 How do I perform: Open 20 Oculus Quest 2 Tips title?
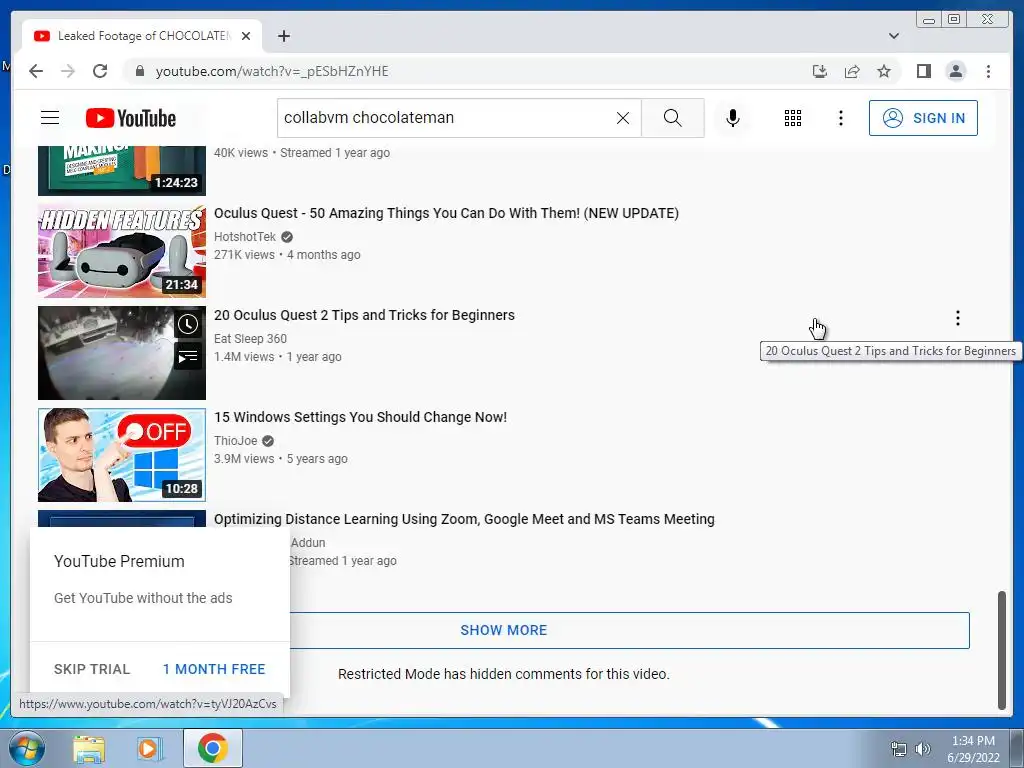point(364,315)
